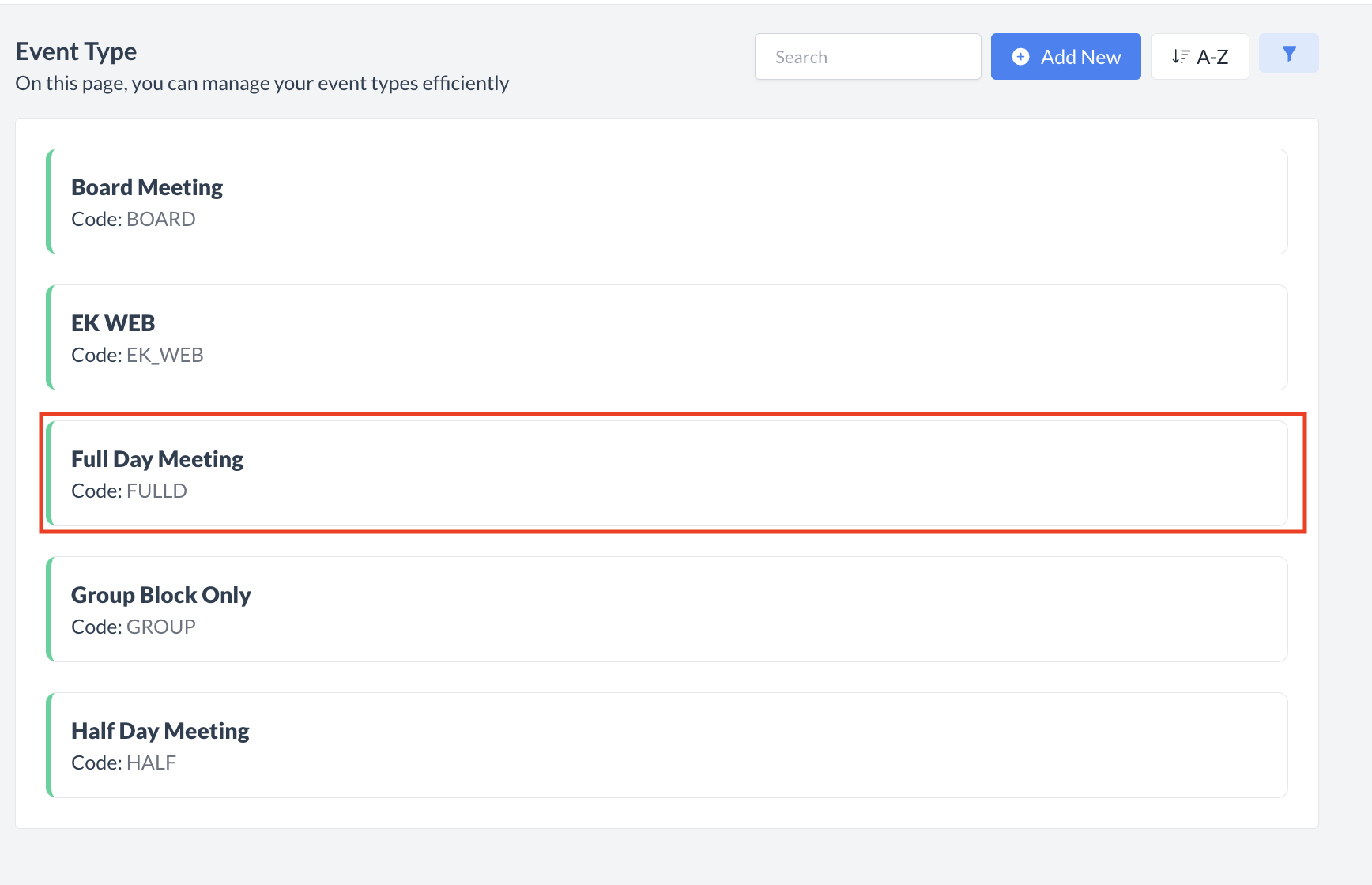Open the highlighted Full Day Meeting card
The image size is (1372, 885).
tap(668, 473)
